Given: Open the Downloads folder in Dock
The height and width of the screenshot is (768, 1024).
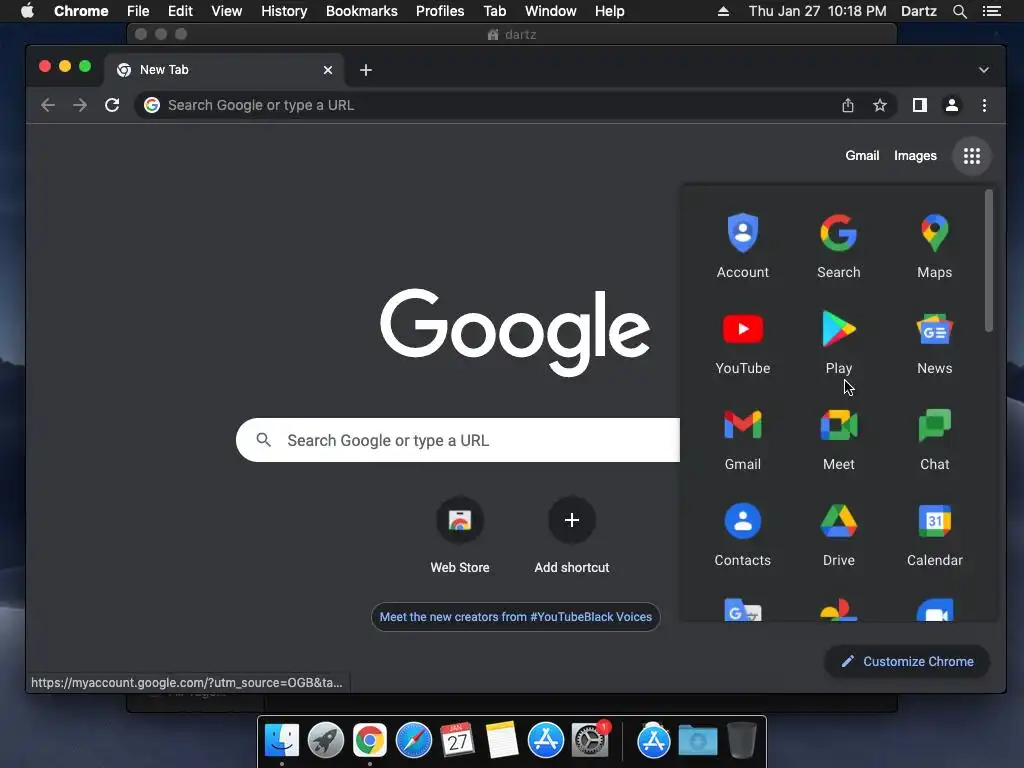Looking at the screenshot, I should pos(697,740).
